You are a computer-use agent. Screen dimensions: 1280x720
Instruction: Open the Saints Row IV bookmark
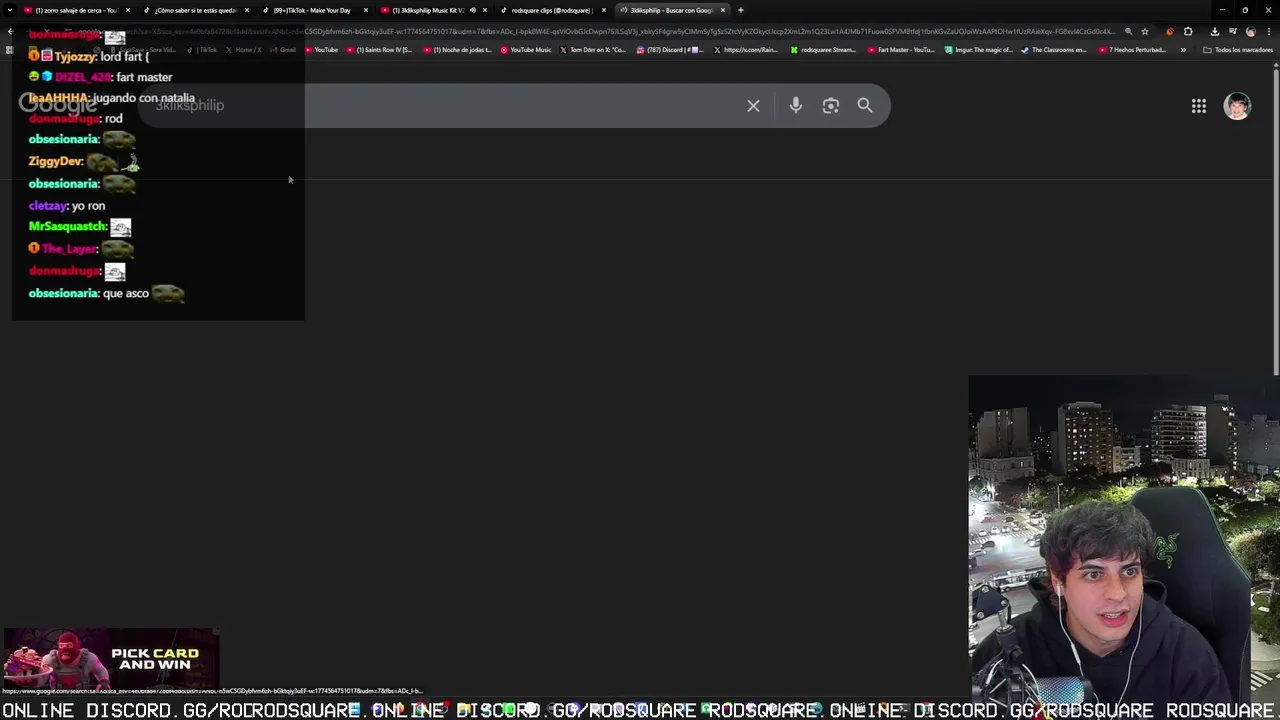(379, 50)
